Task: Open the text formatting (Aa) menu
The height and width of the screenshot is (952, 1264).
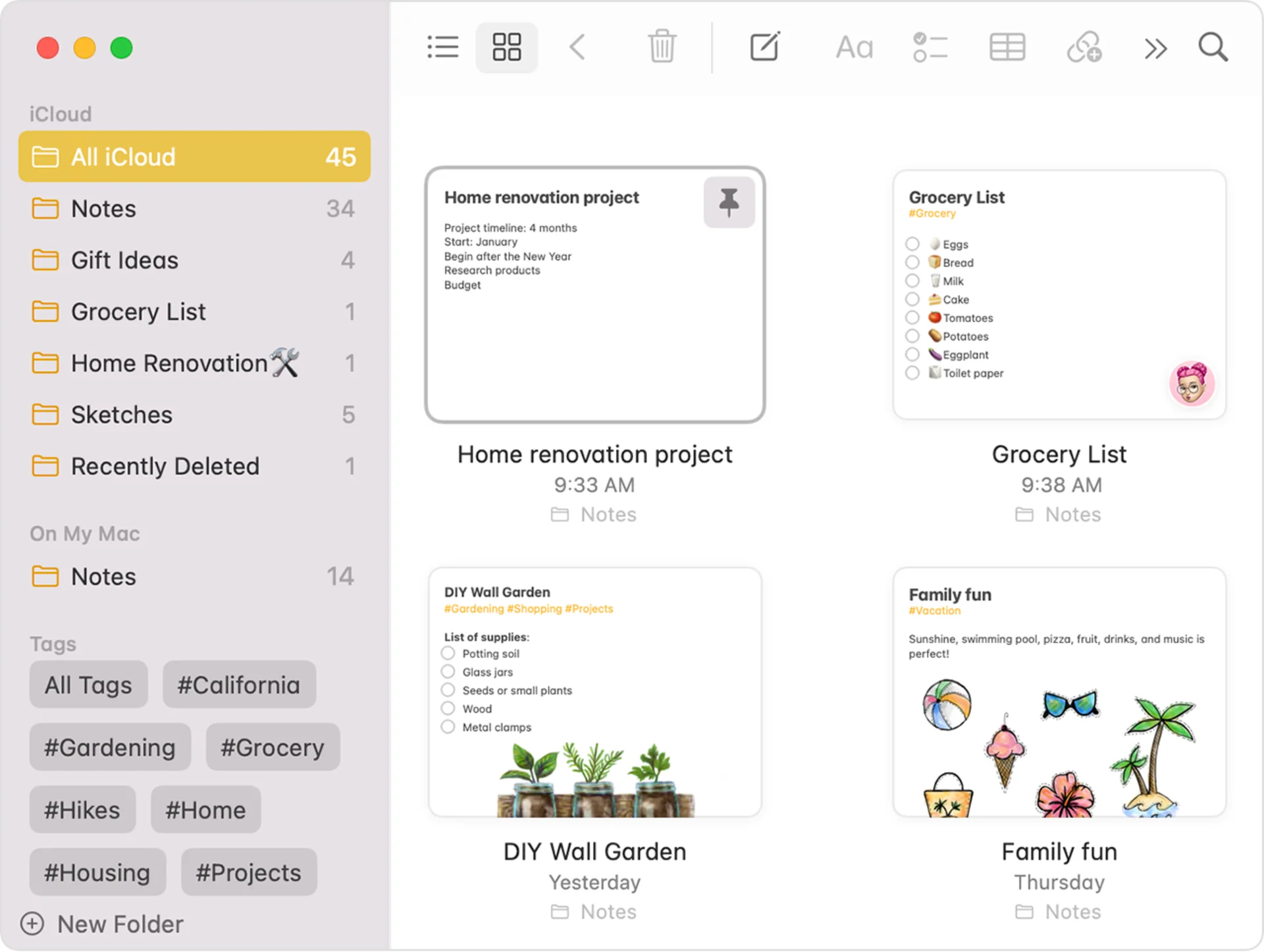Action: (853, 47)
